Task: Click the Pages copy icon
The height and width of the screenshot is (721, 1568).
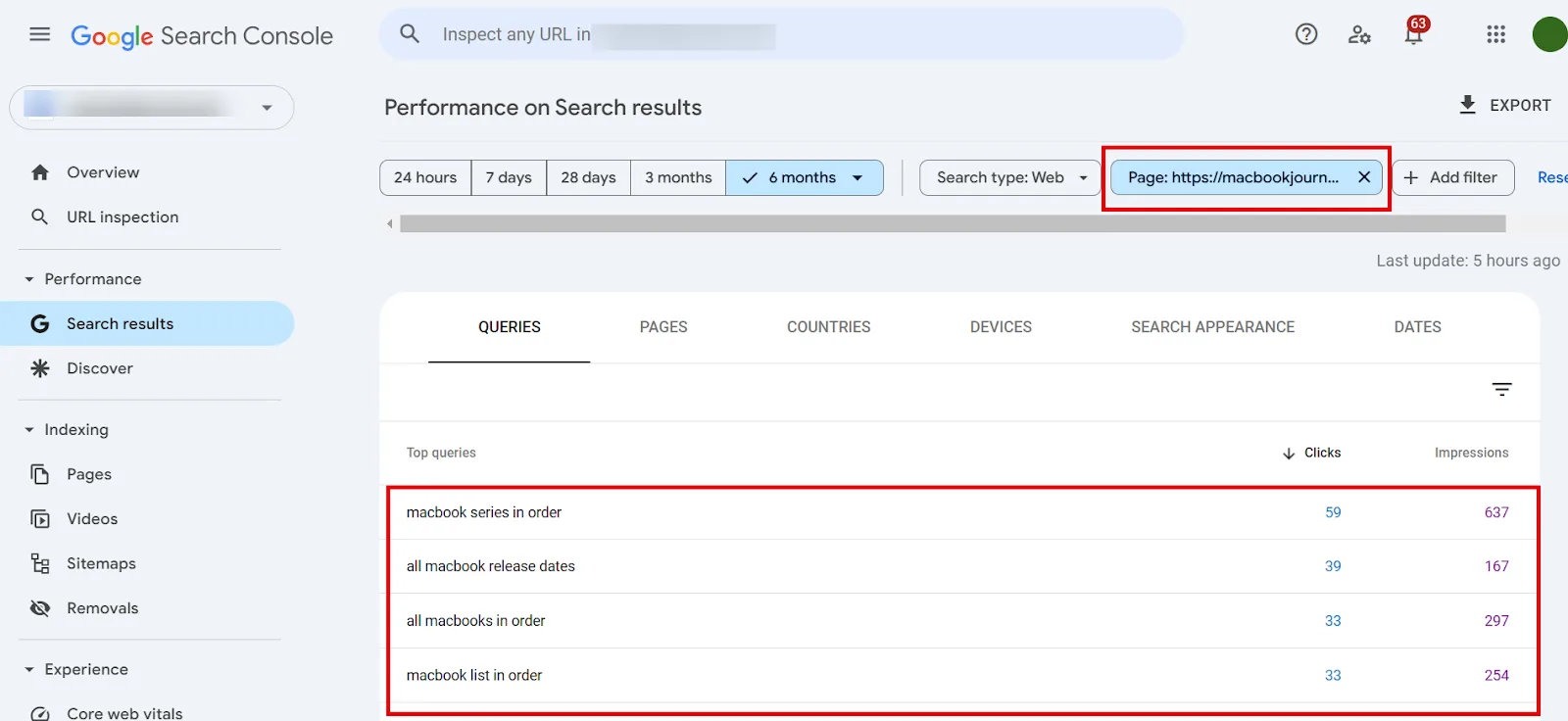Action: pos(40,474)
